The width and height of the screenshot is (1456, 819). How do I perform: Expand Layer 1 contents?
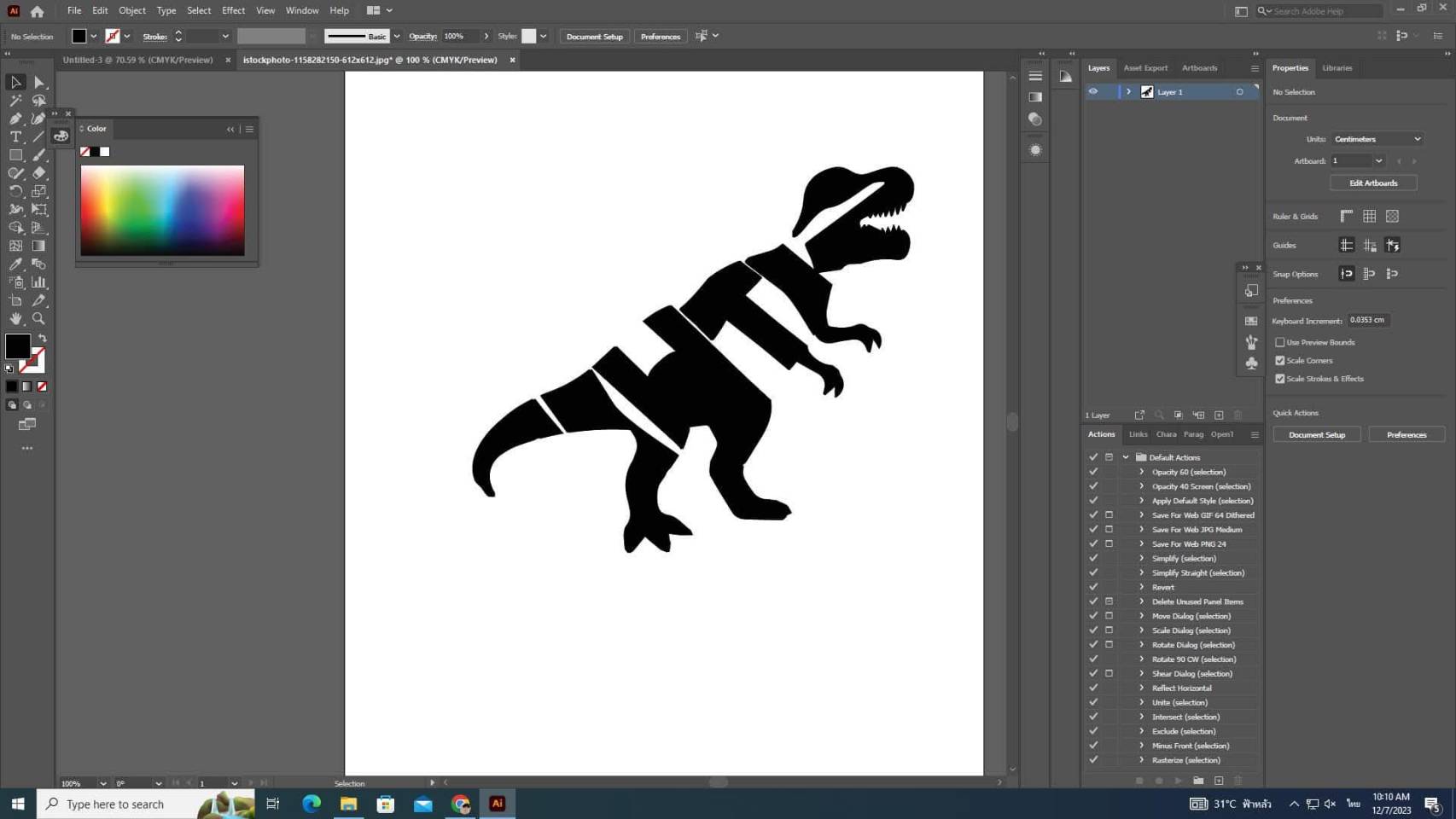click(1128, 91)
